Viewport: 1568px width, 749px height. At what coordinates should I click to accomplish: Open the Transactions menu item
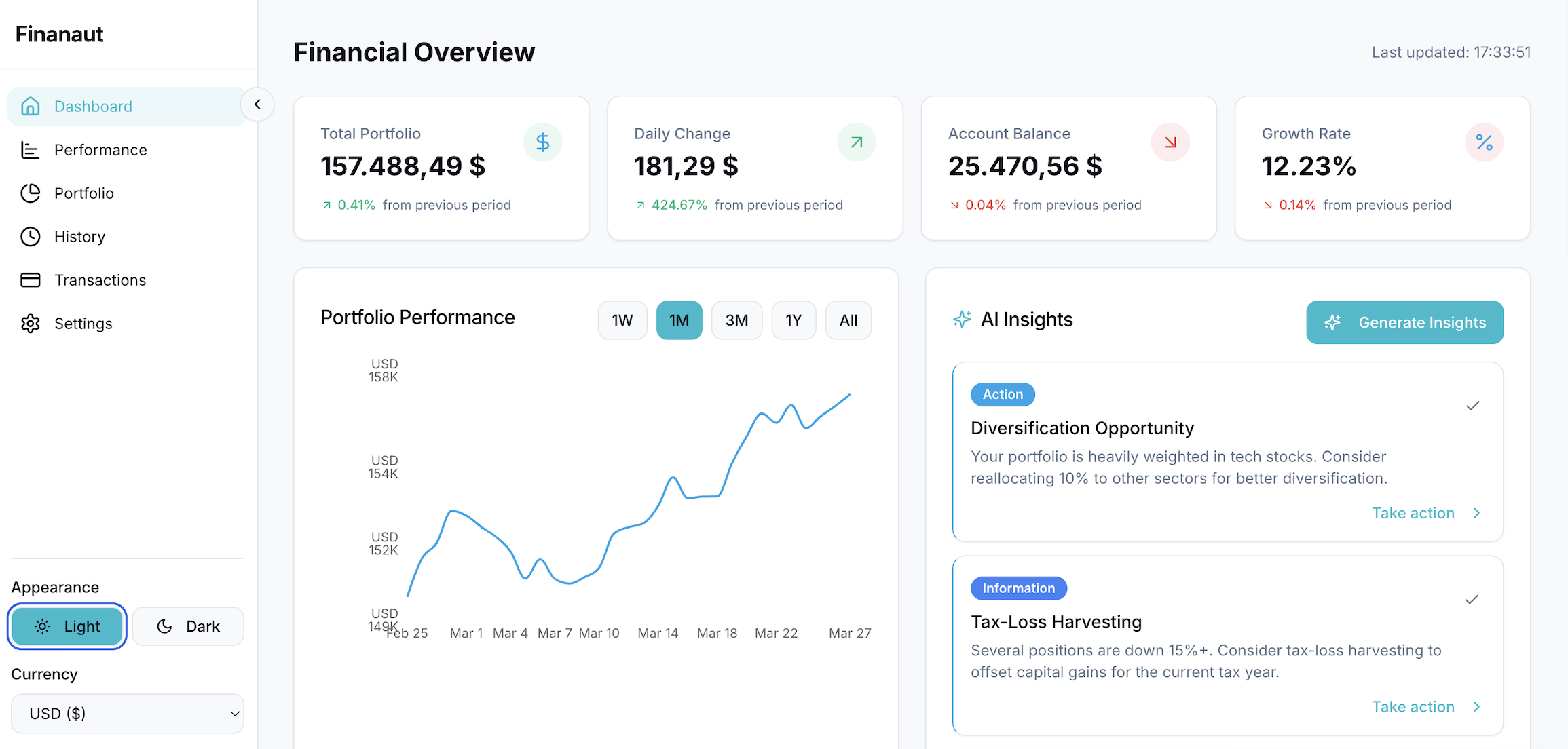pos(100,280)
